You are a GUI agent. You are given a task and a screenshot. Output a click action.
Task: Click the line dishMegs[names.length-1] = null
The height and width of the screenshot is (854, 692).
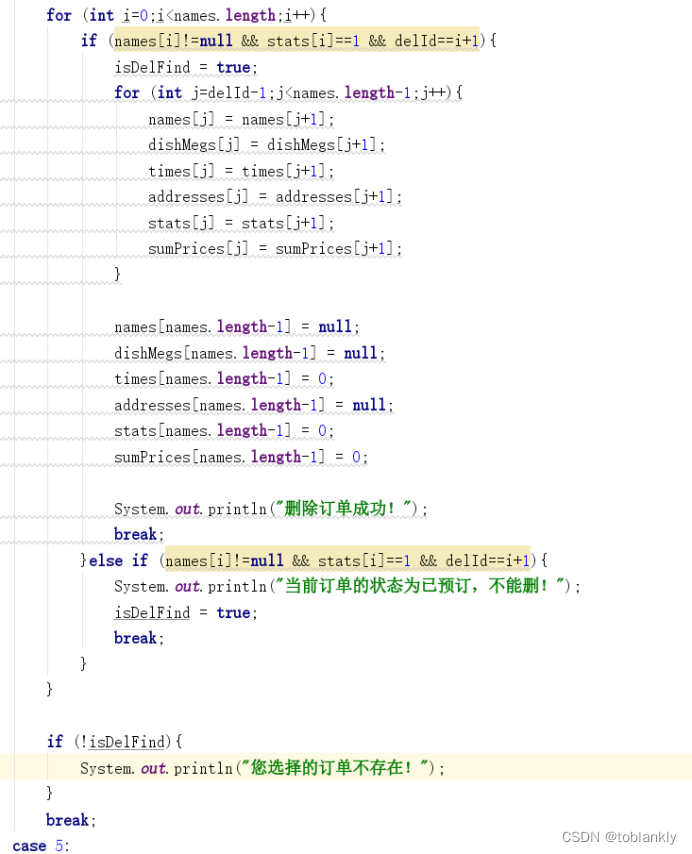coord(249,353)
